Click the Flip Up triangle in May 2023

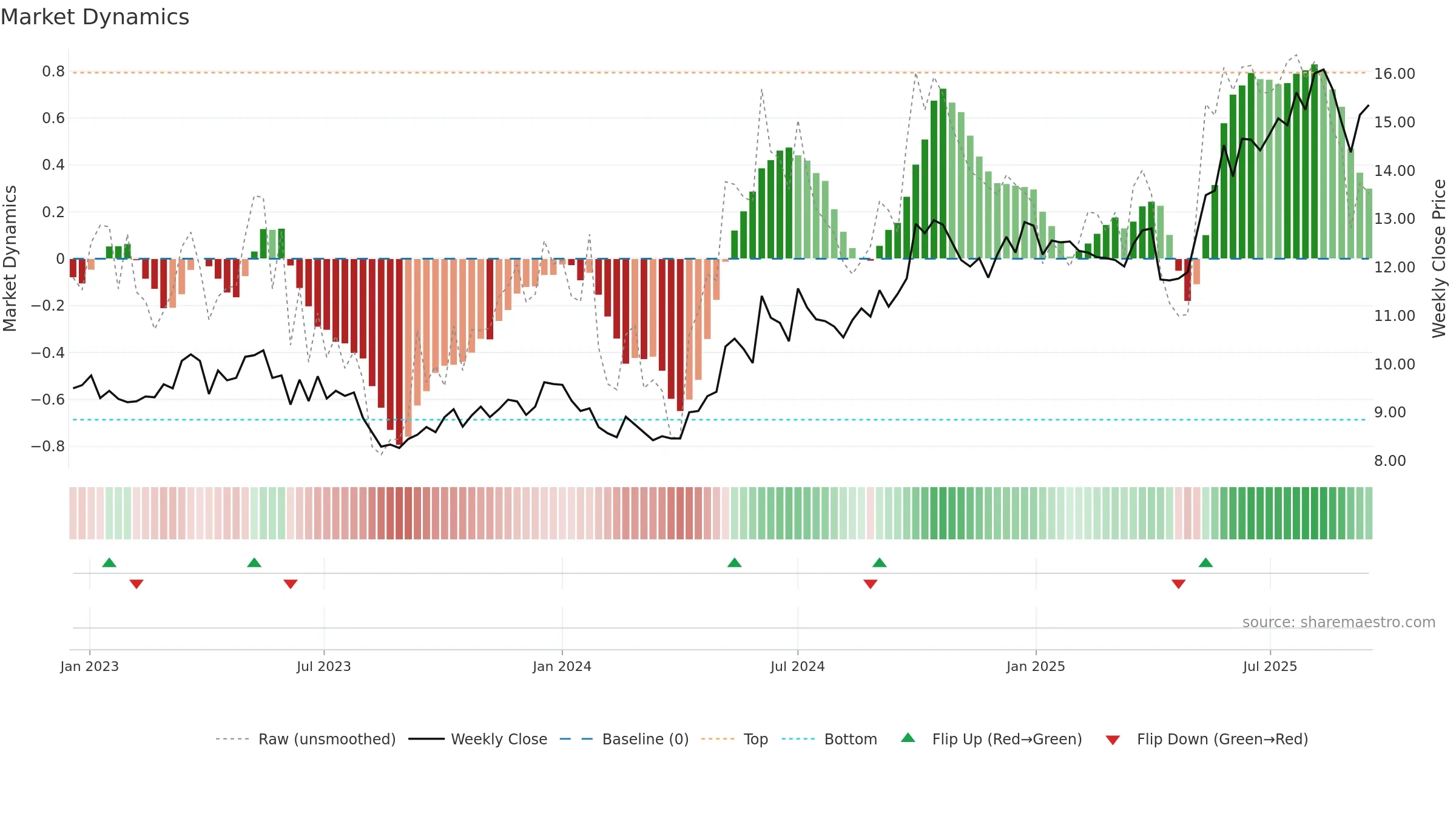(x=254, y=563)
